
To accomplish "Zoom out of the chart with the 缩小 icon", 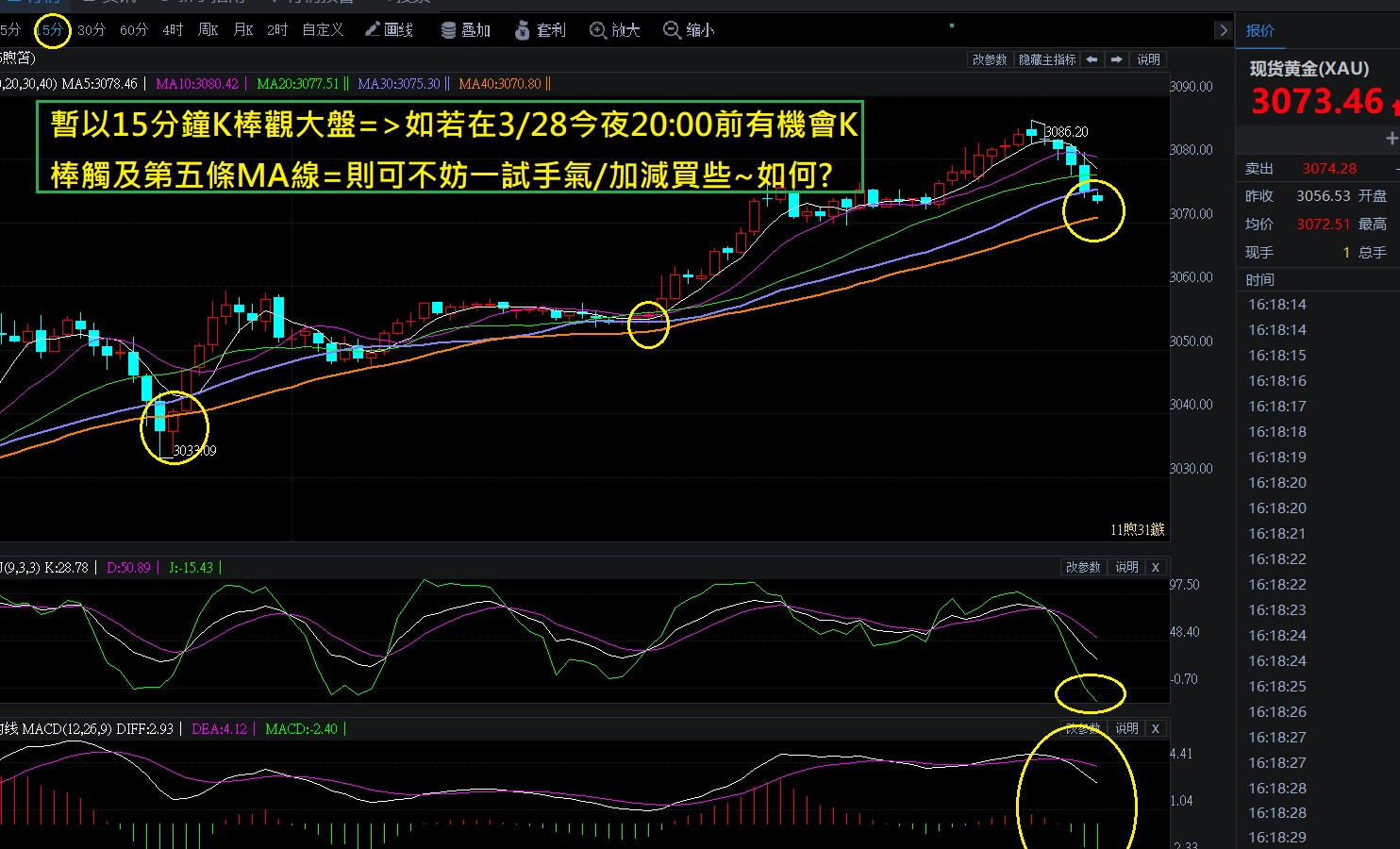I will (688, 29).
